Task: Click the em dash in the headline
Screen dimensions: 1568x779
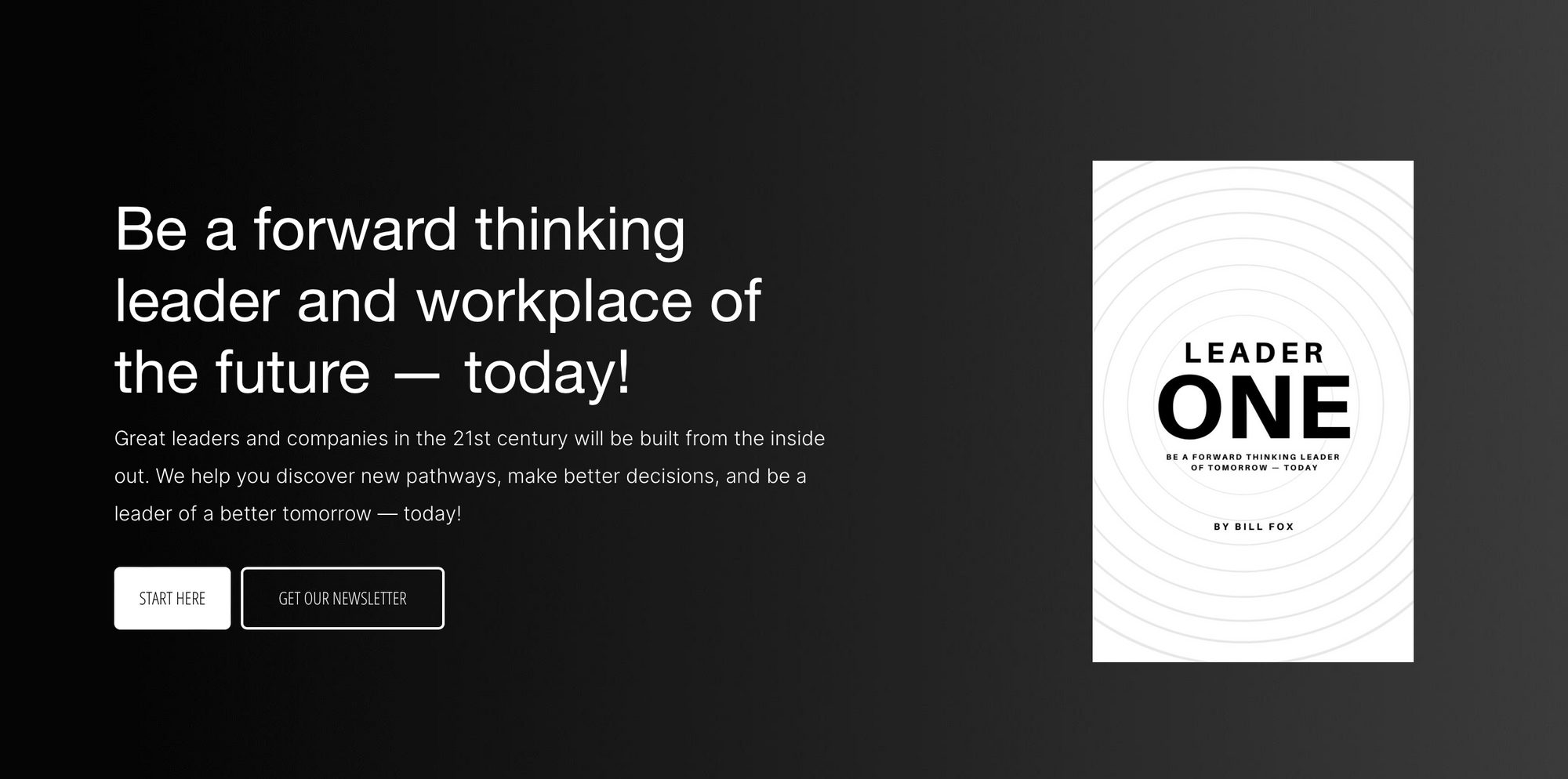Action: pyautogui.click(x=419, y=374)
